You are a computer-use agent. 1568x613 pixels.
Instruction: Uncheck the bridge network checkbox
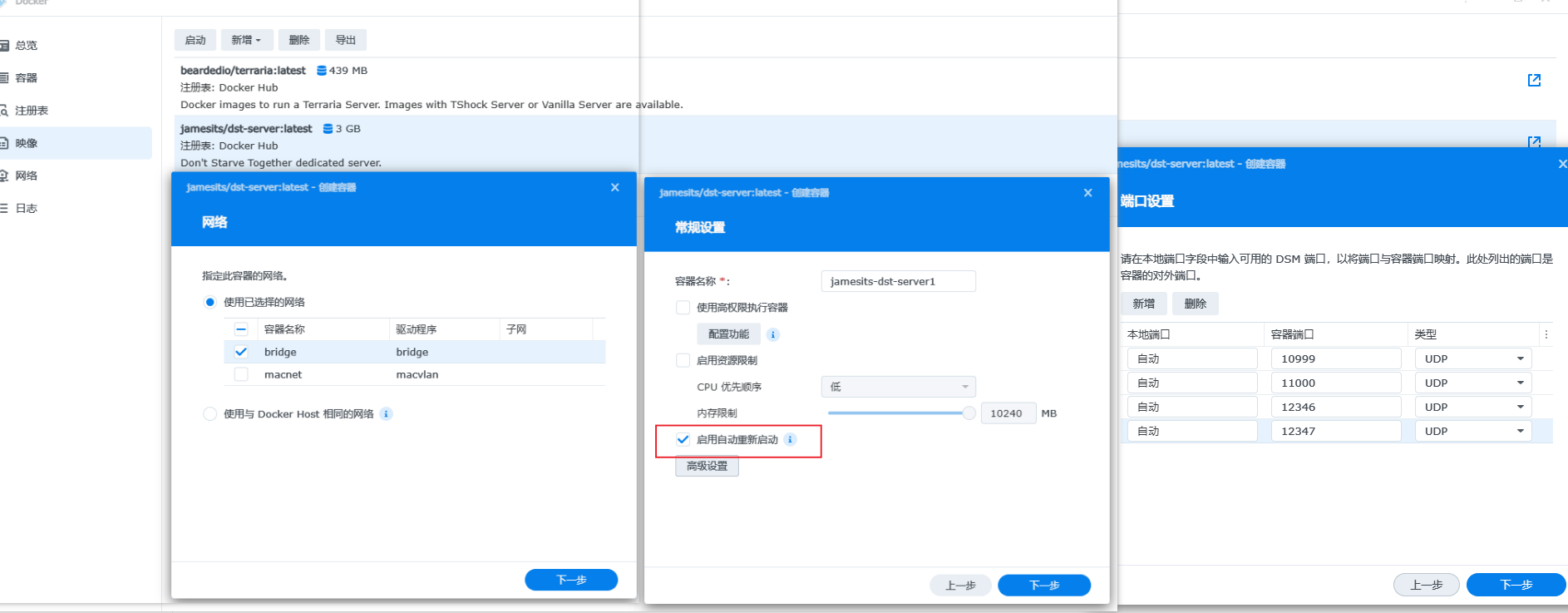[241, 352]
